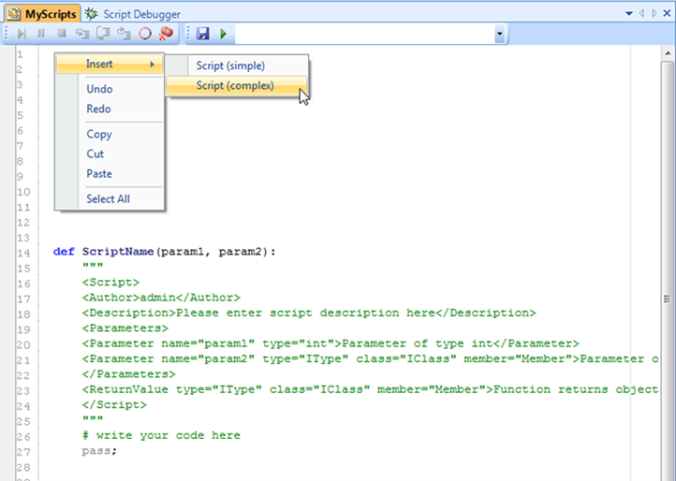Close the document with the X button
676x481 pixels.
tap(667, 13)
